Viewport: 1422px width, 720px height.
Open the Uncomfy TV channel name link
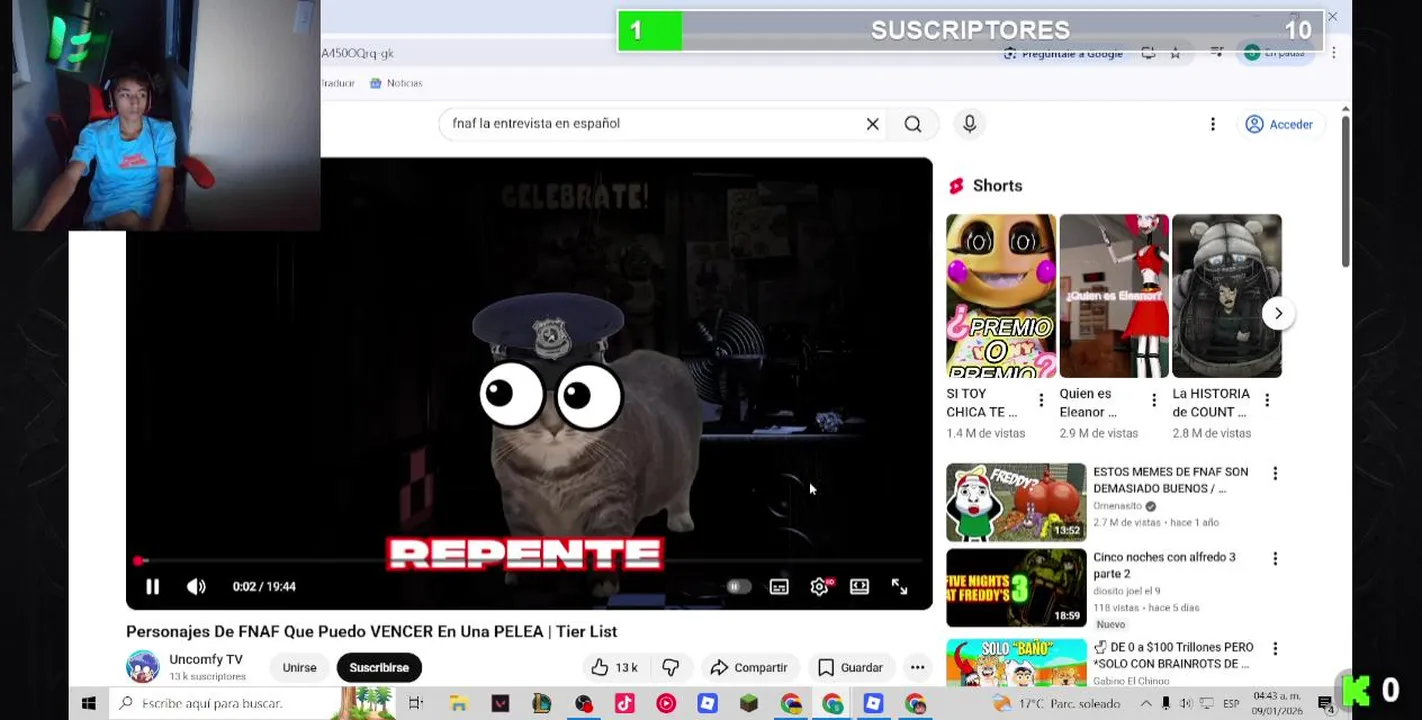206,659
